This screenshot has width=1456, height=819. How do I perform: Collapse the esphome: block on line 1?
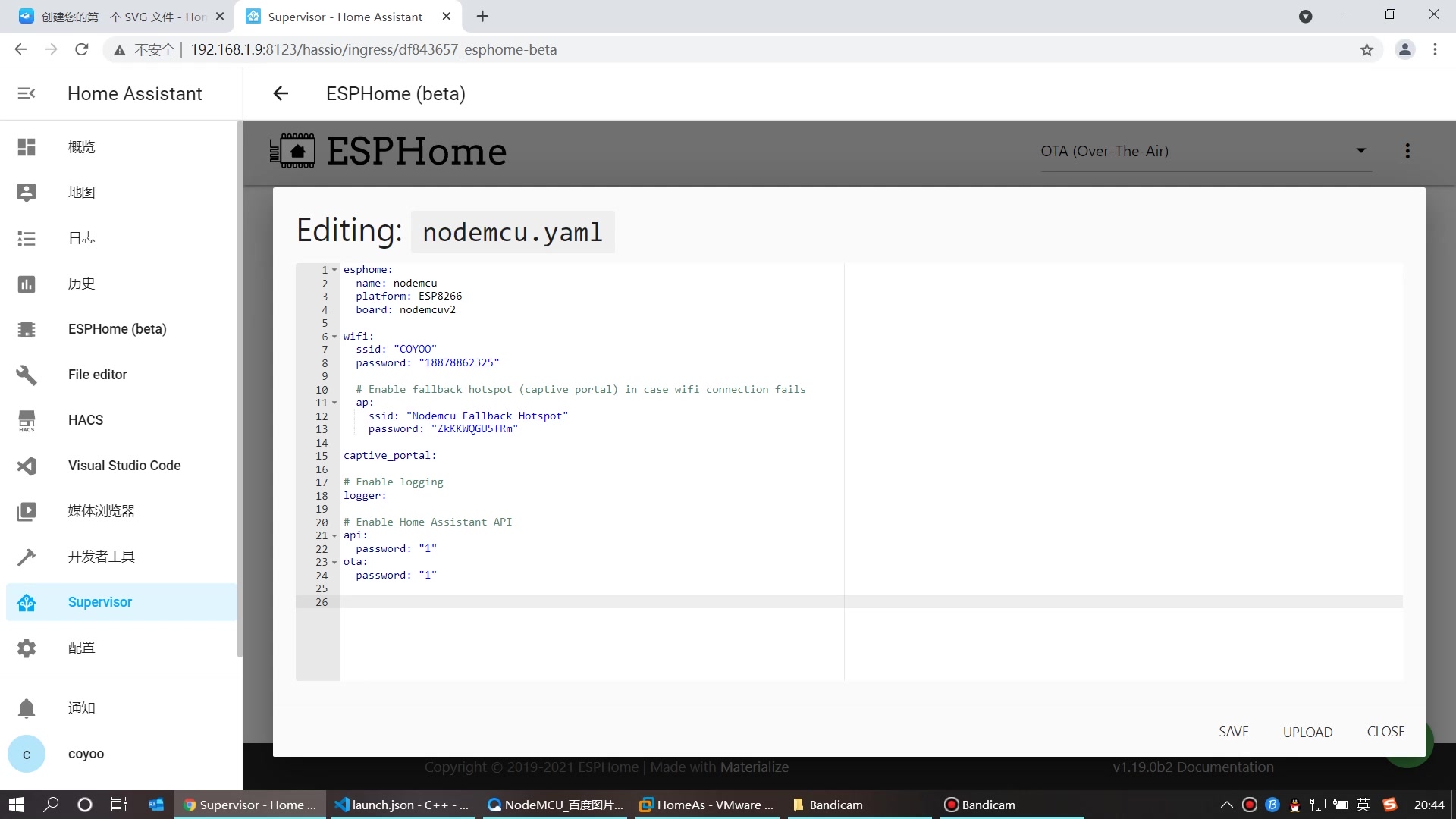334,270
